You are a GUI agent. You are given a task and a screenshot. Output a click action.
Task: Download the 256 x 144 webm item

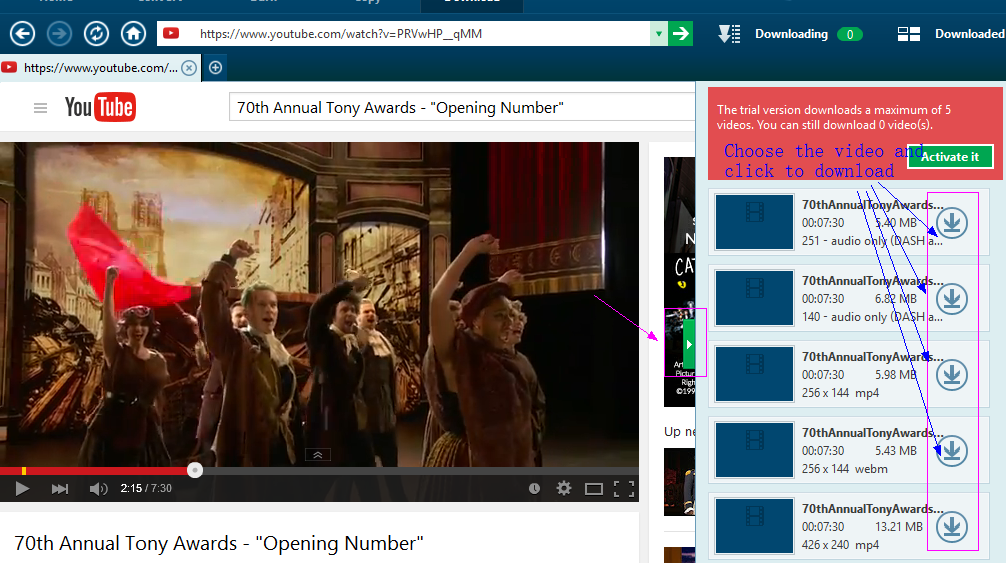pyautogui.click(x=952, y=451)
